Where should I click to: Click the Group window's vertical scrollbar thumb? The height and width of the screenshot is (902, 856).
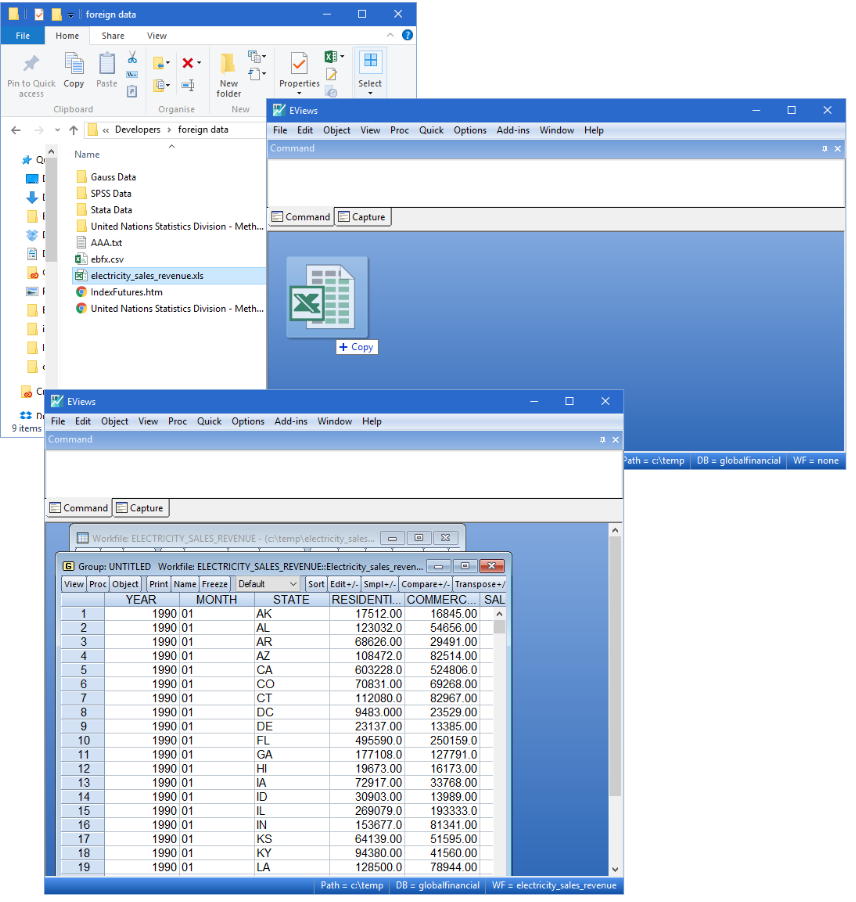coord(499,626)
